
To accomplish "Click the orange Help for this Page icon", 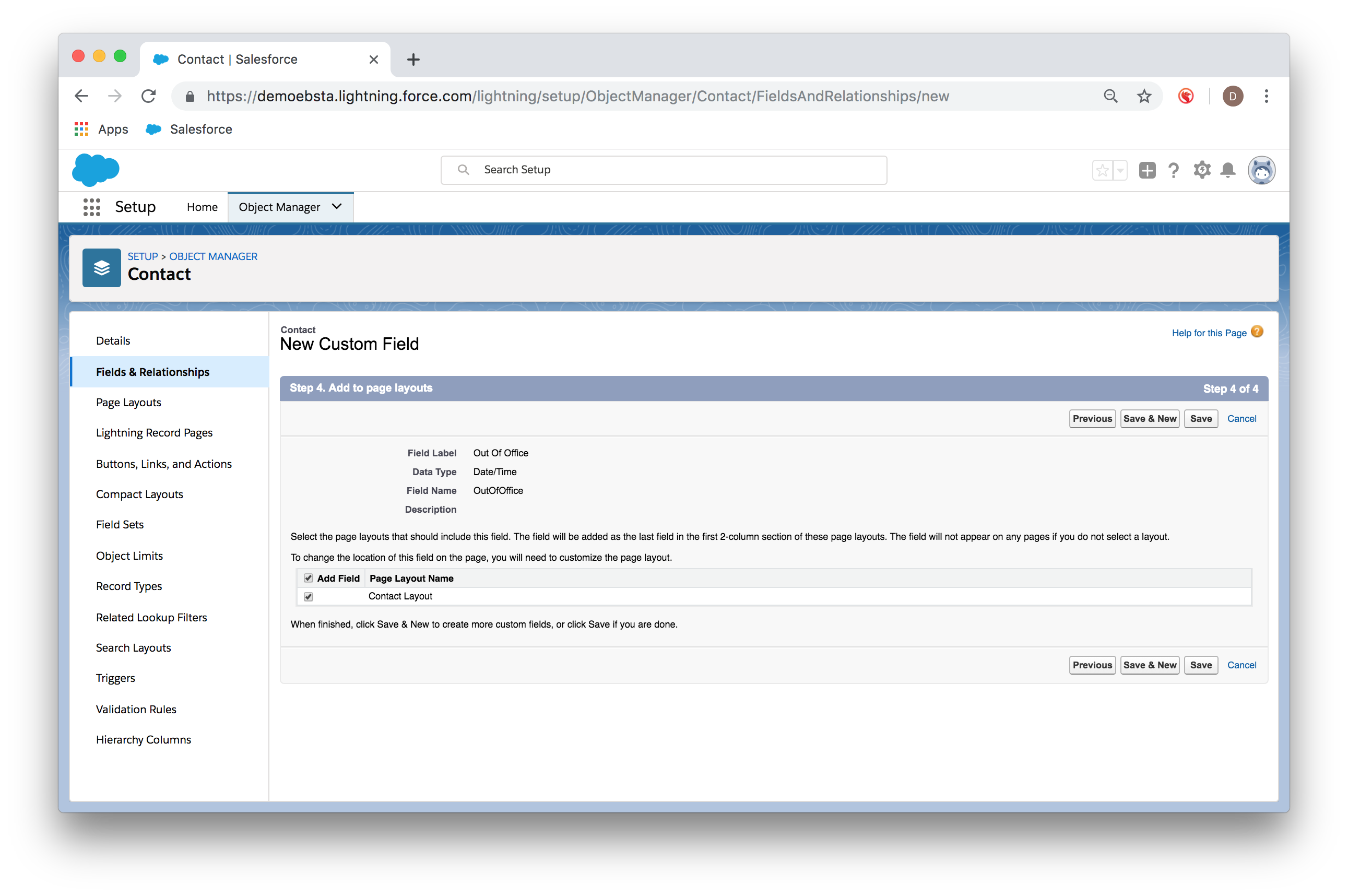I will [x=1257, y=332].
